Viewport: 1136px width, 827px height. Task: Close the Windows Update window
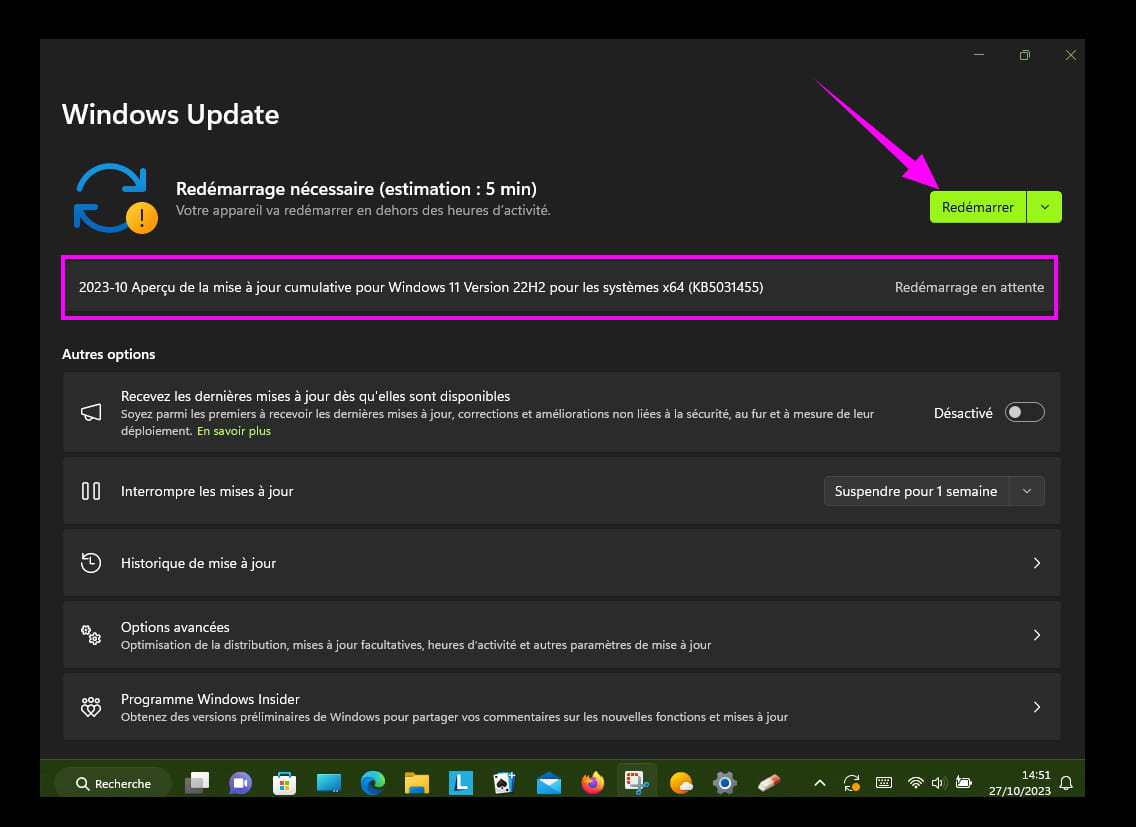pyautogui.click(x=1071, y=55)
